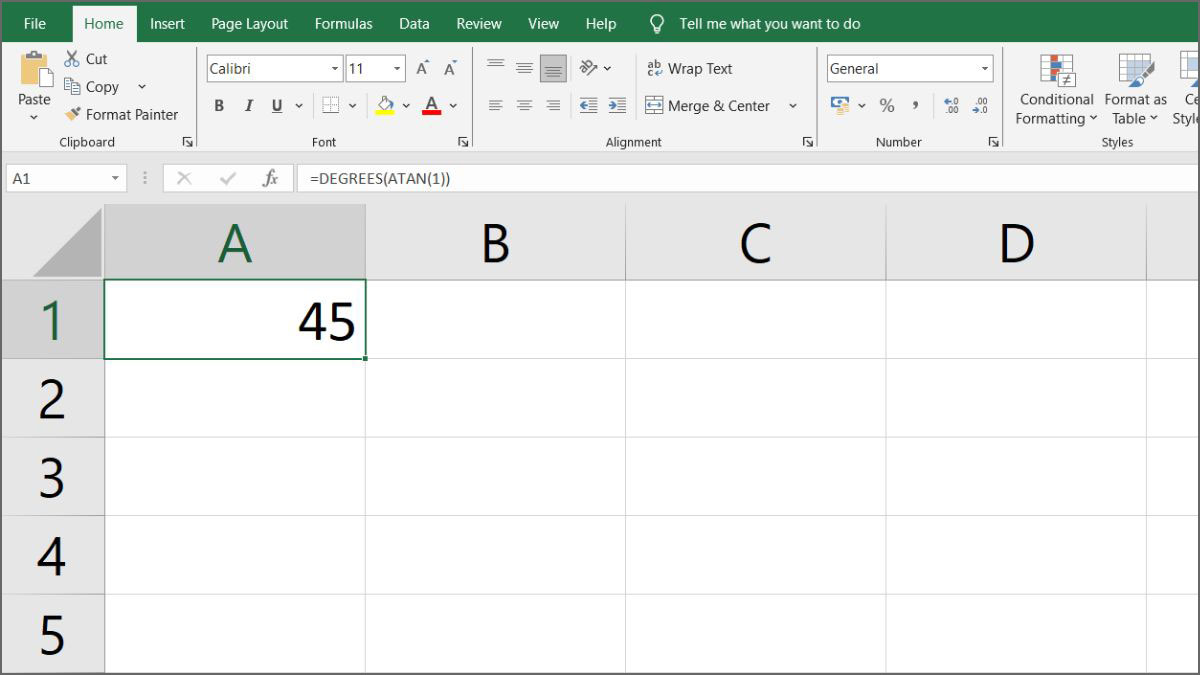The width and height of the screenshot is (1200, 675).
Task: Open the Fill Color dropdown arrow
Action: [x=404, y=105]
